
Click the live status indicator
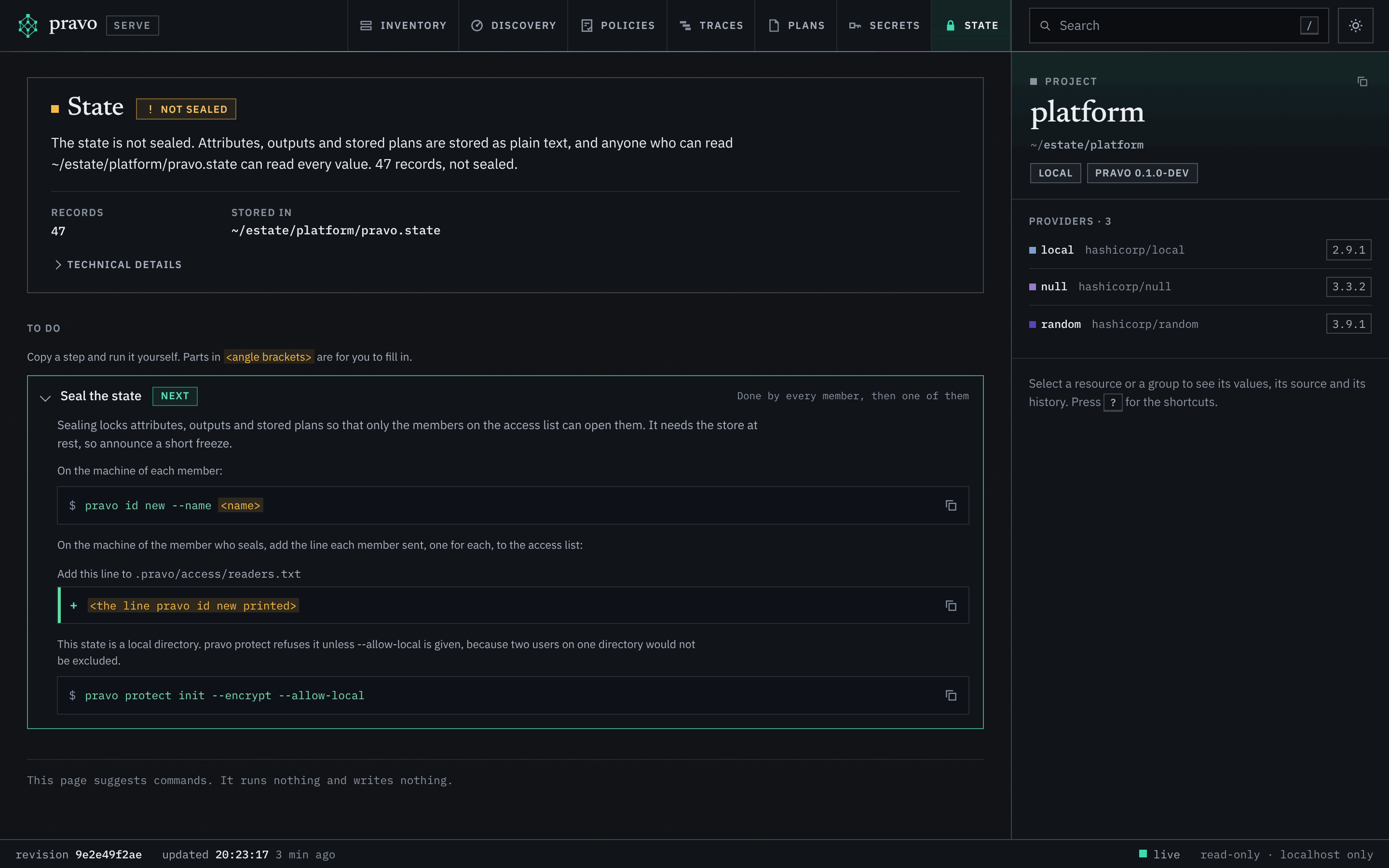[x=1159, y=854]
